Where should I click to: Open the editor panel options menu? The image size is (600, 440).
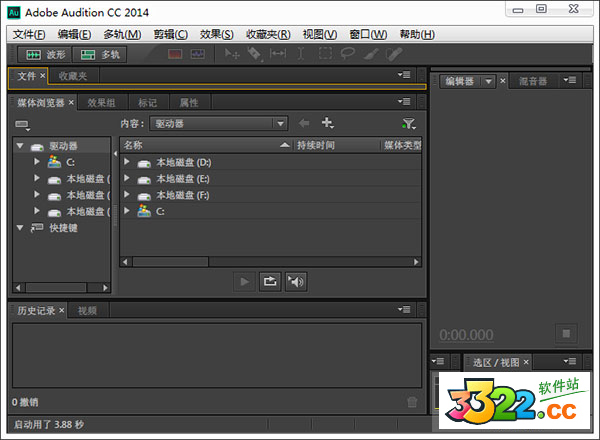click(x=570, y=80)
